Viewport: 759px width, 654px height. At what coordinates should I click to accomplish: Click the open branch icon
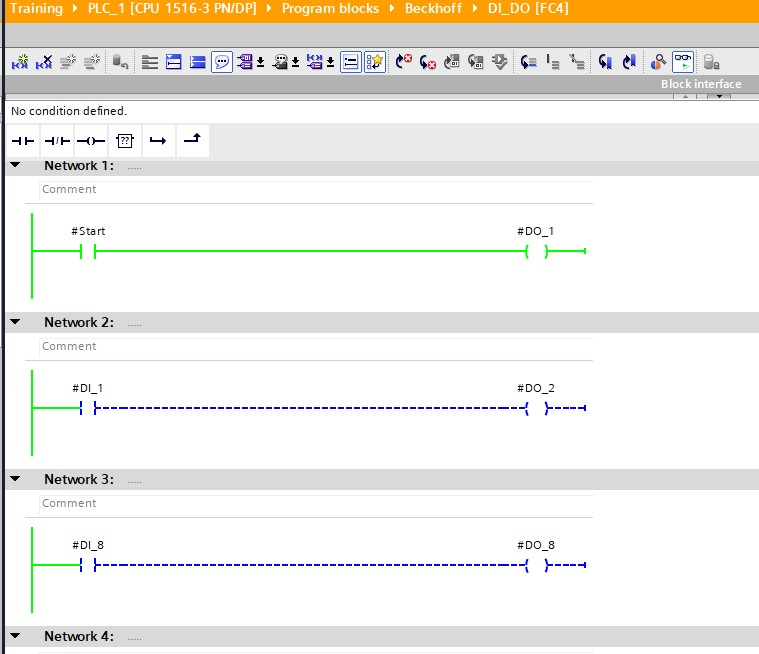click(x=158, y=141)
